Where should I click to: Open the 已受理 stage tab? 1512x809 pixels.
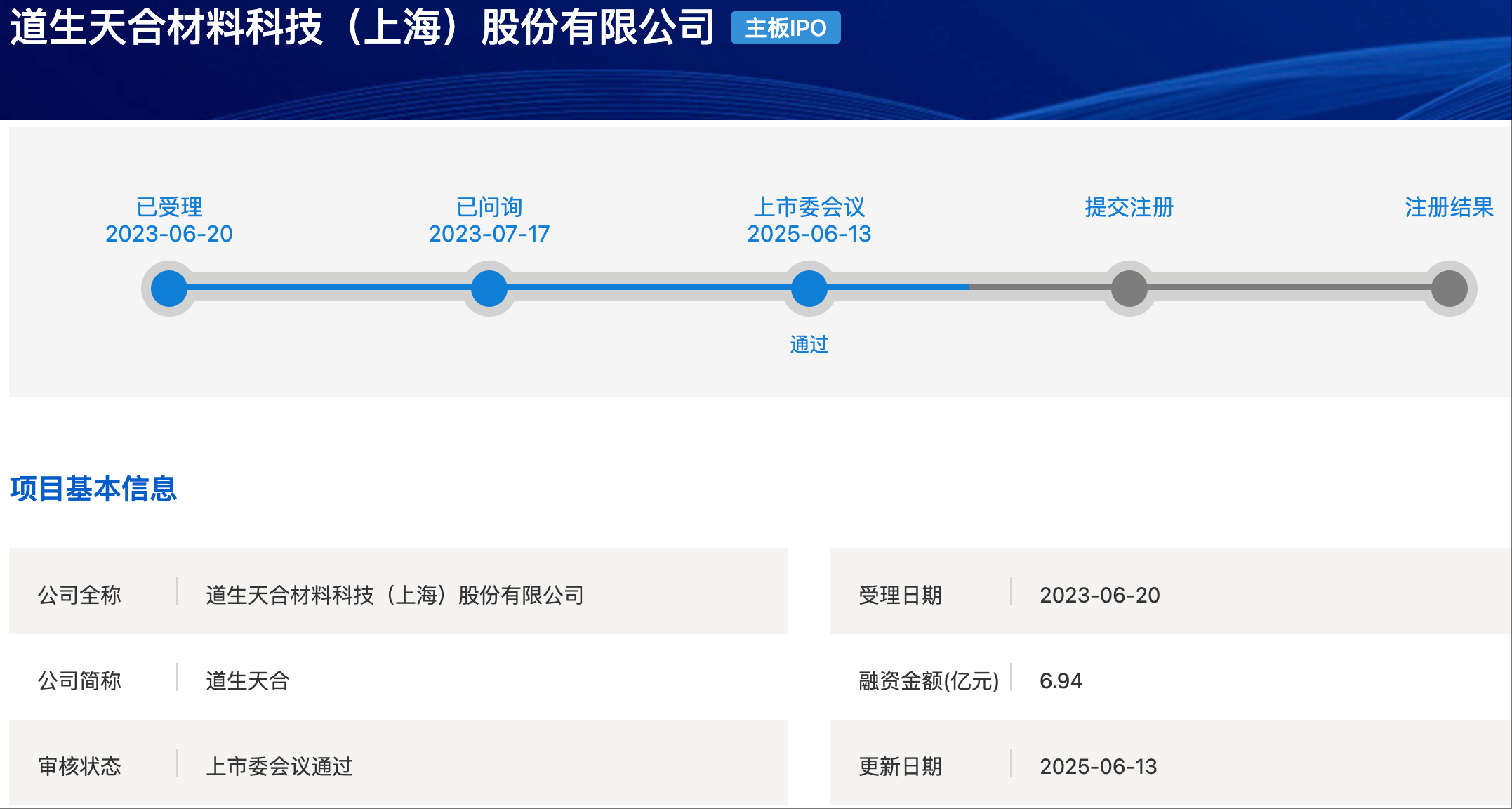click(x=167, y=206)
